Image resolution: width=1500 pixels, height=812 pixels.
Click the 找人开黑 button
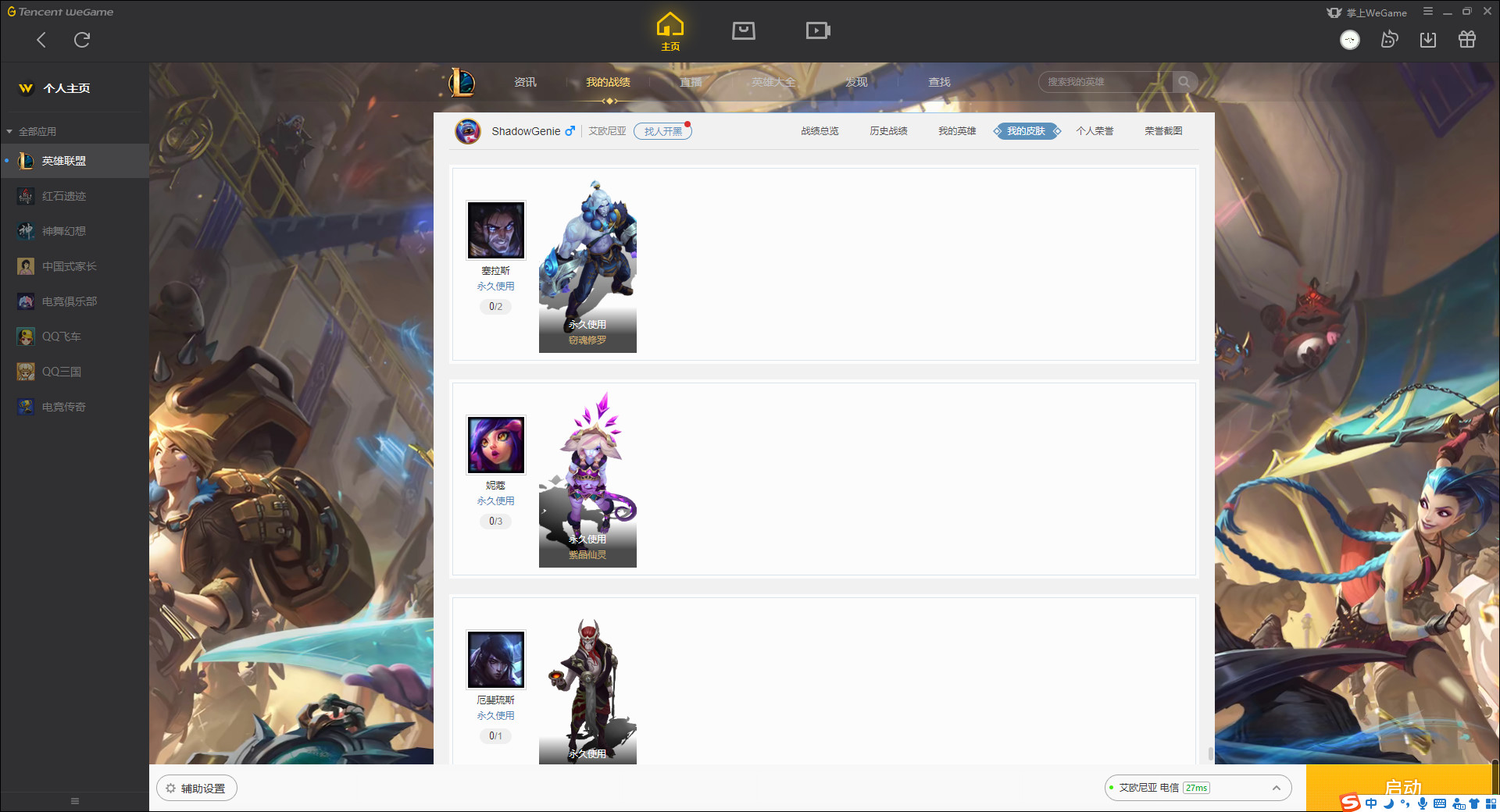662,131
